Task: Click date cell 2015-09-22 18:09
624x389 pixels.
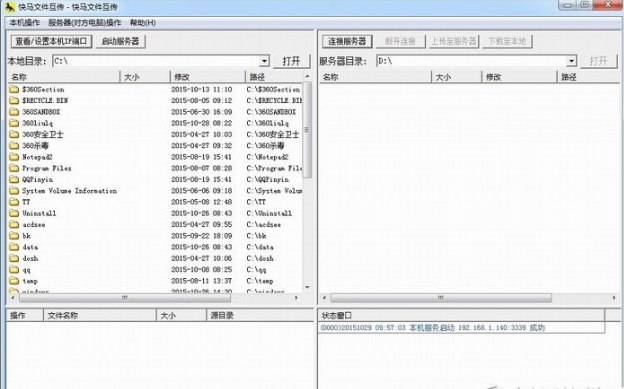Action: tap(202, 236)
